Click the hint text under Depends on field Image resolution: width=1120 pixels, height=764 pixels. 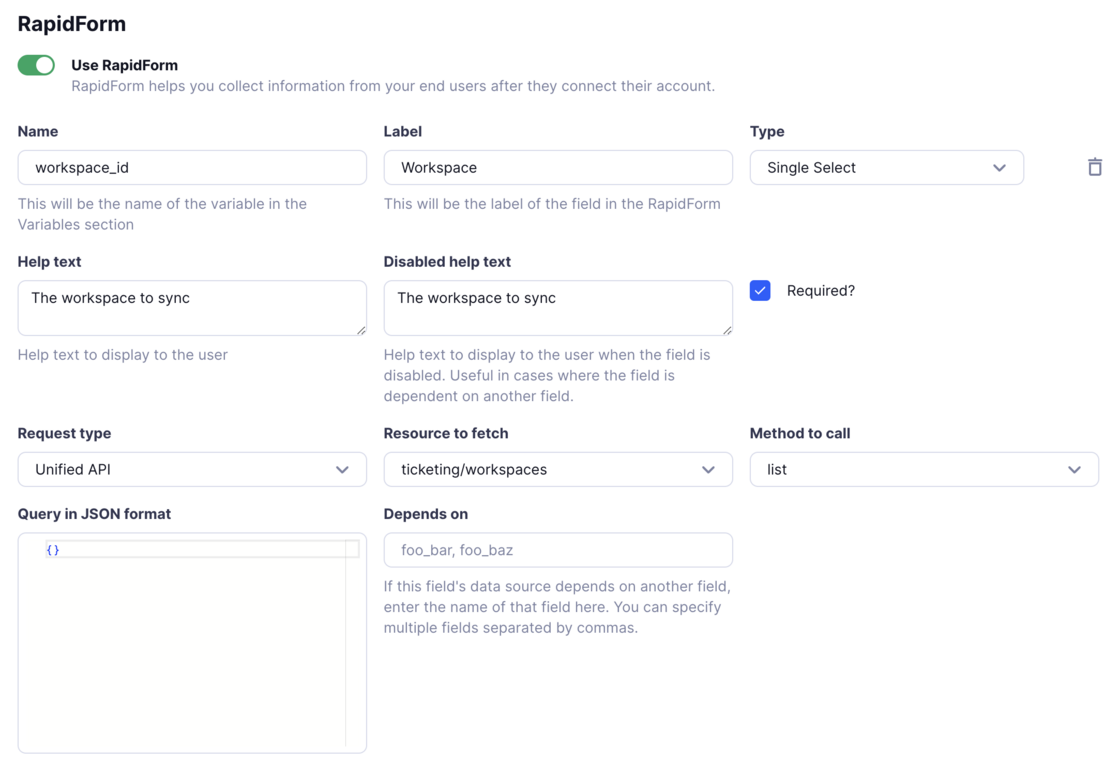point(557,607)
